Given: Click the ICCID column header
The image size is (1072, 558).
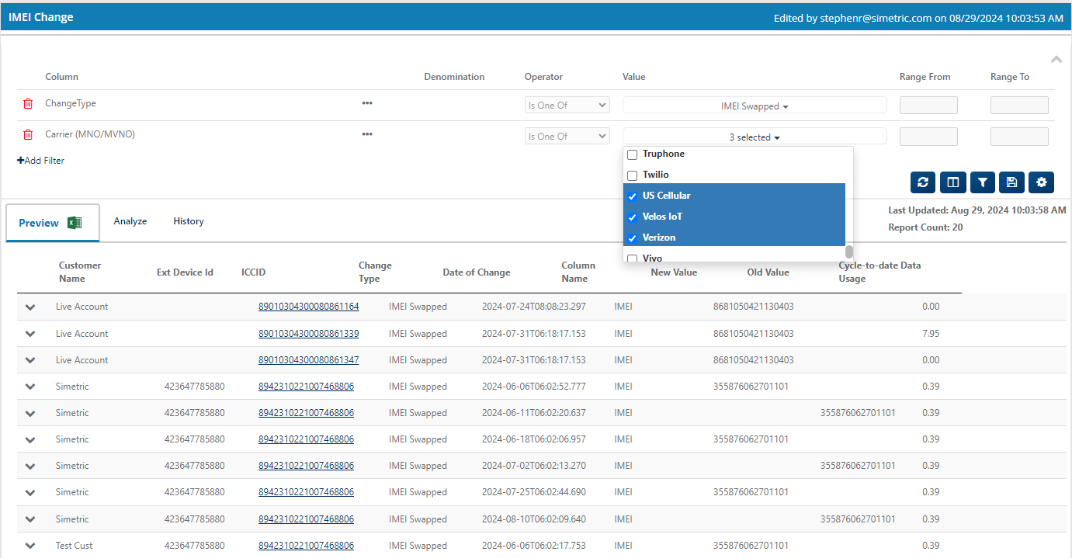Looking at the screenshot, I should point(253,272).
